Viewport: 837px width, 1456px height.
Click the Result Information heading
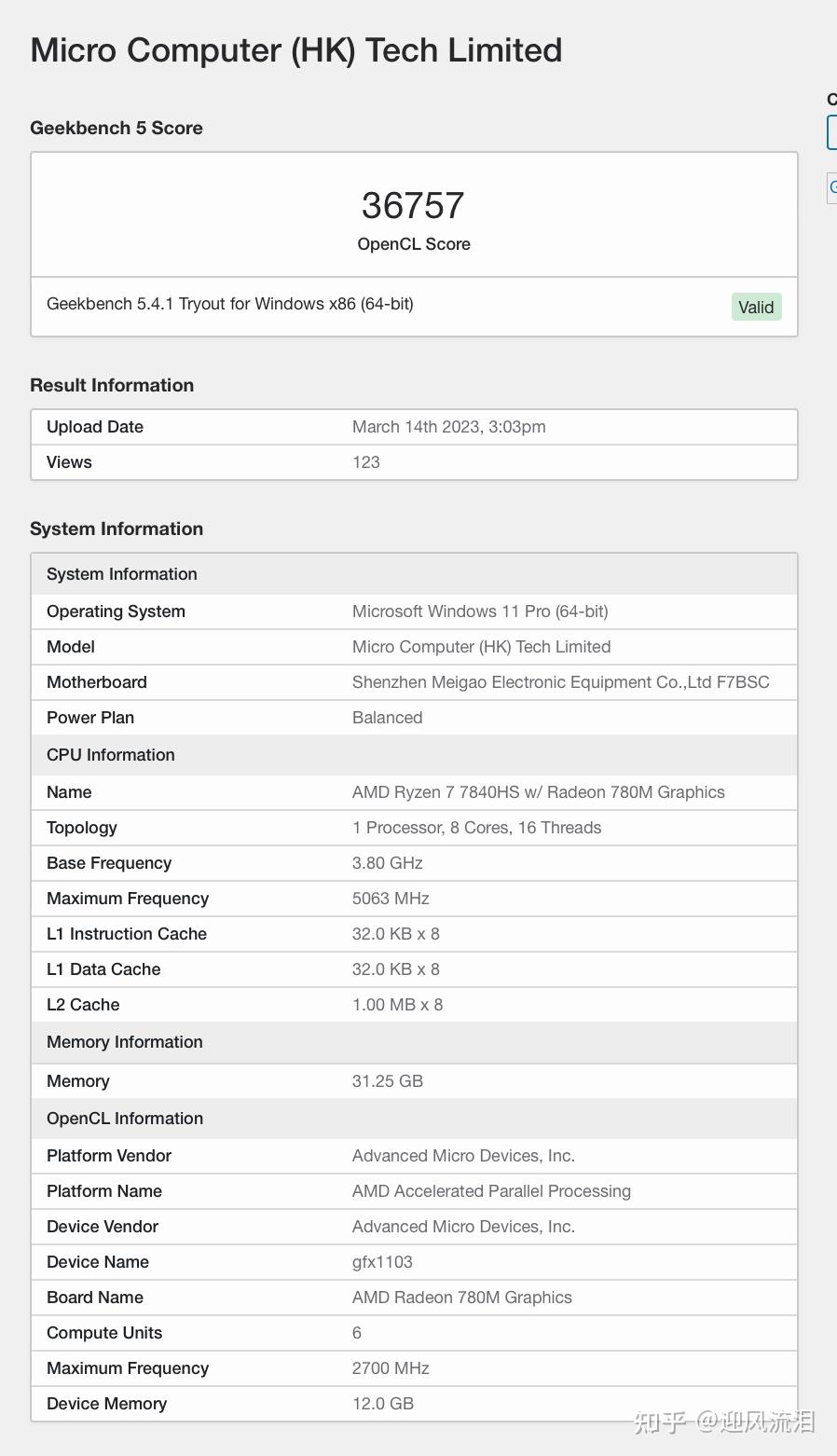coord(112,386)
